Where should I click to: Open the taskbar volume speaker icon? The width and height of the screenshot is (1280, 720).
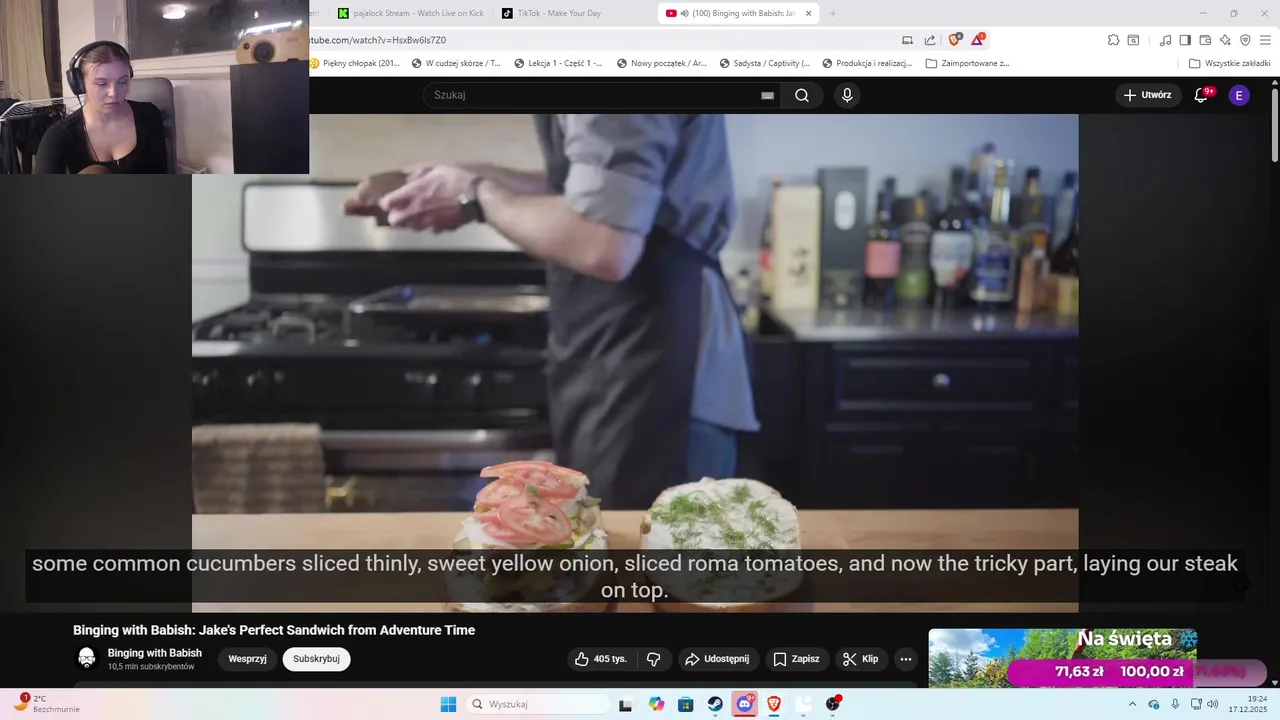(1213, 704)
